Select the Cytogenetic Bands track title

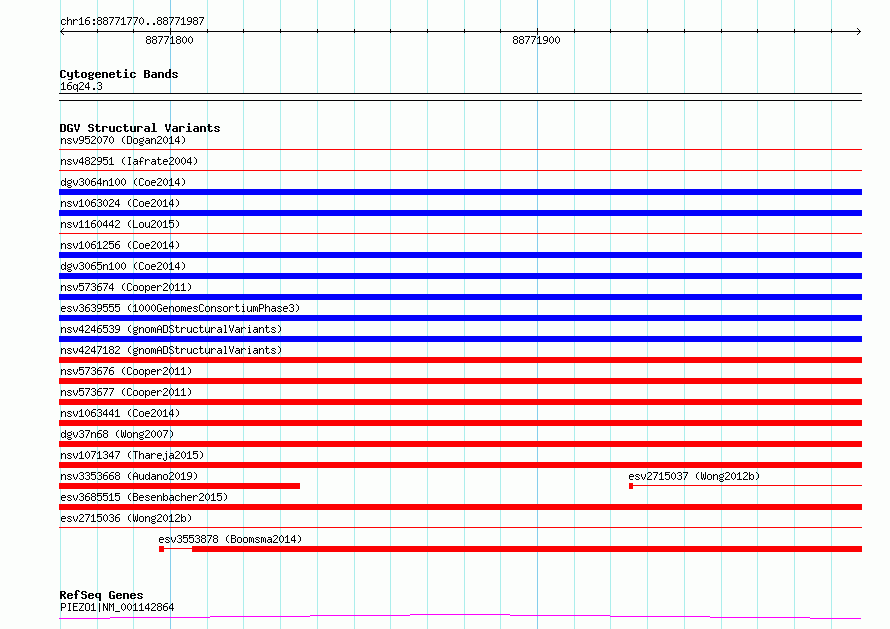point(119,74)
